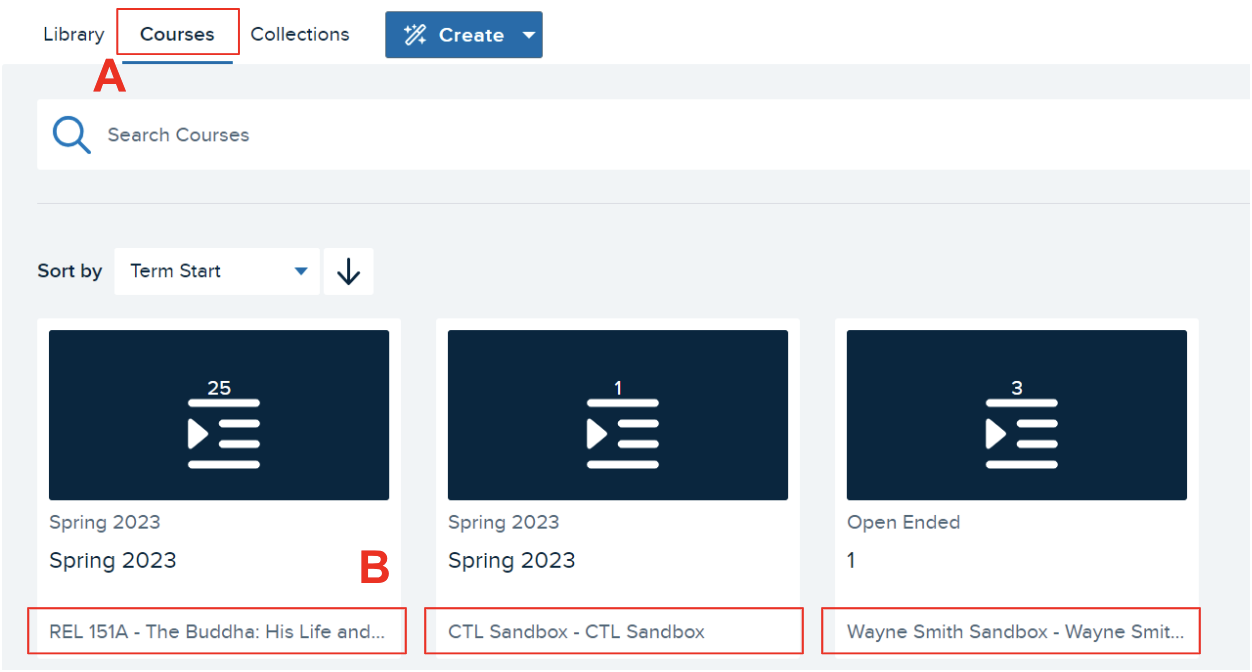Toggle sort direction arrow
This screenshot has width=1252, height=672.
(x=348, y=271)
